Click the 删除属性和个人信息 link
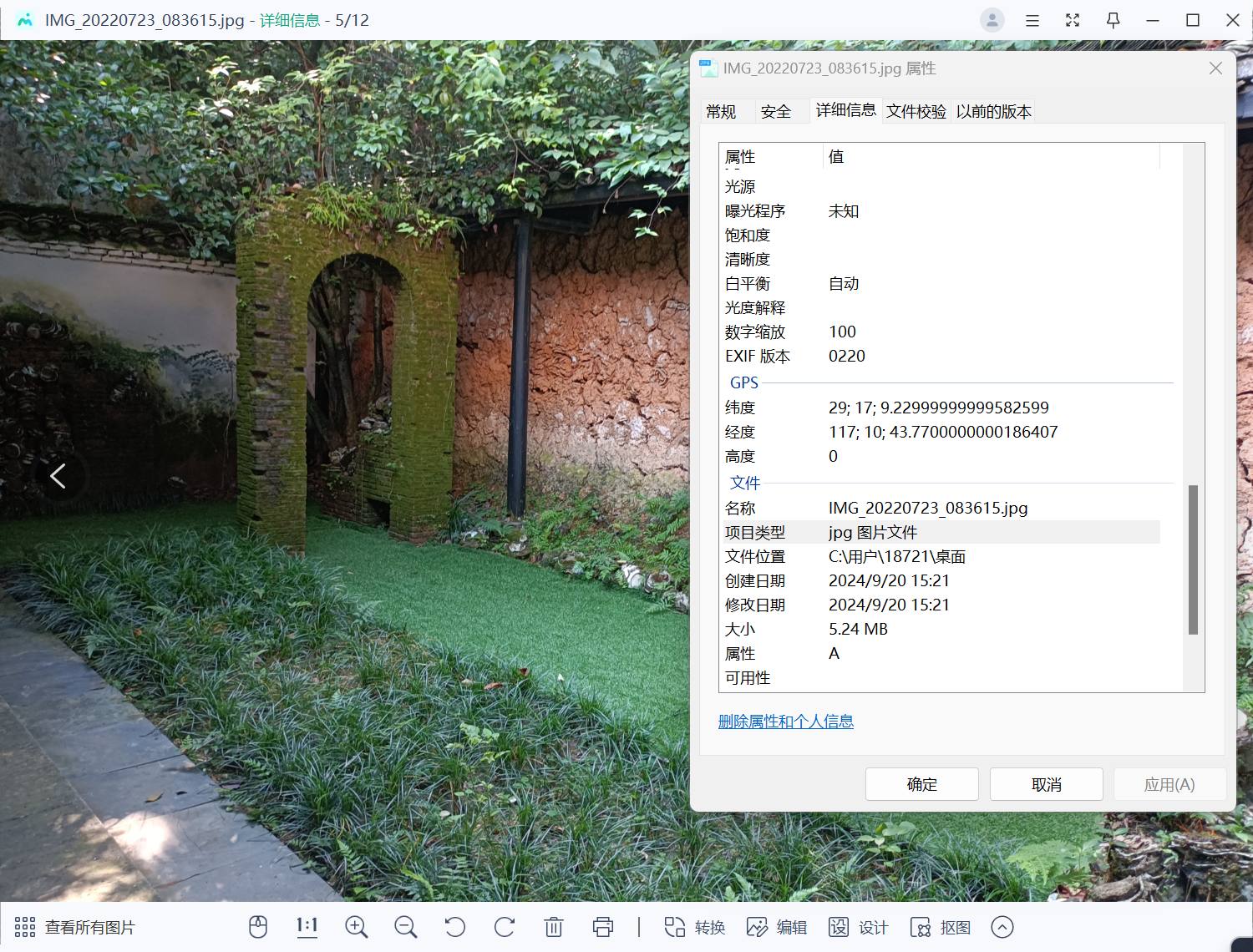Viewport: 1253px width, 952px height. (786, 722)
